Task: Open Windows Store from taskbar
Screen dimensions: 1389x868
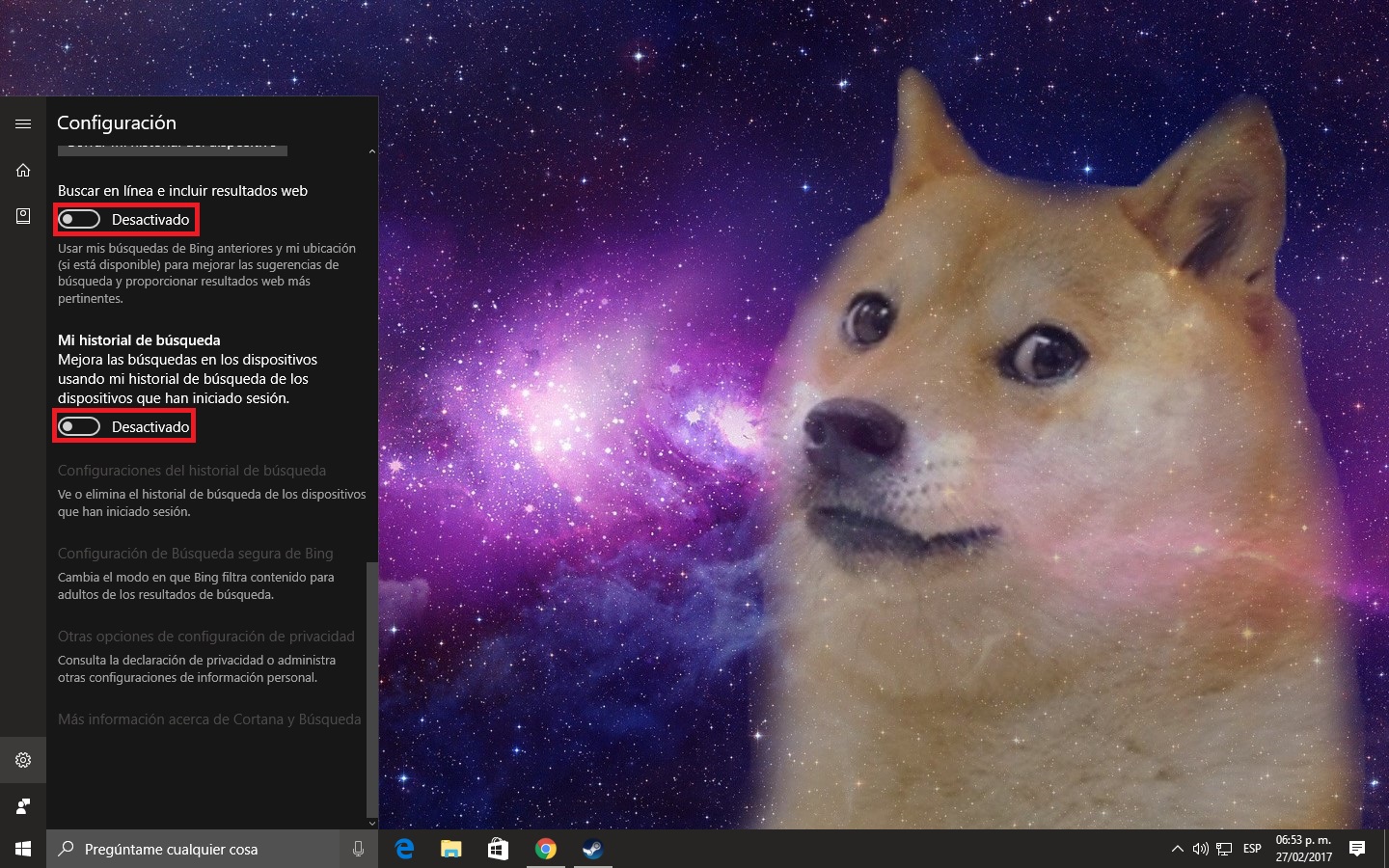Action: point(498,849)
